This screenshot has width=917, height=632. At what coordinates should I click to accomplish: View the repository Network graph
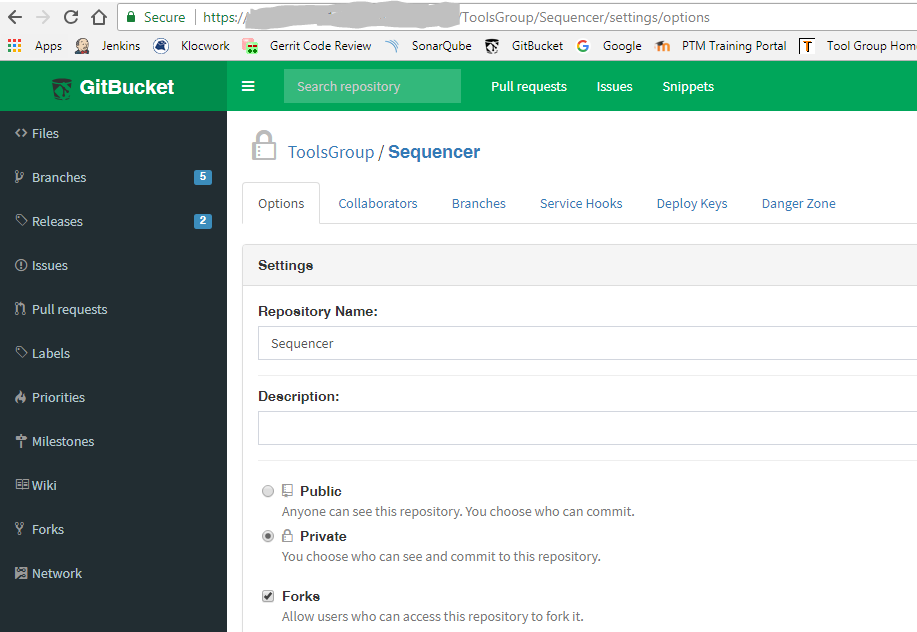click(x=57, y=573)
